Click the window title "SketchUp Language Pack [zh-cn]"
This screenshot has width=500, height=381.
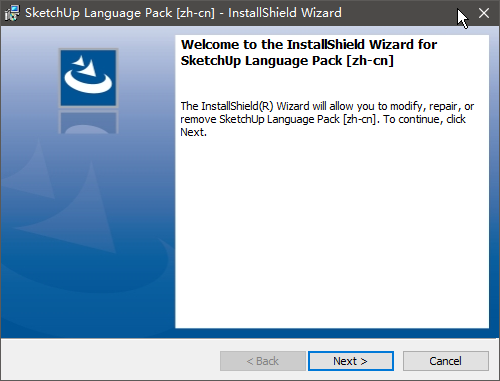[x=120, y=13]
